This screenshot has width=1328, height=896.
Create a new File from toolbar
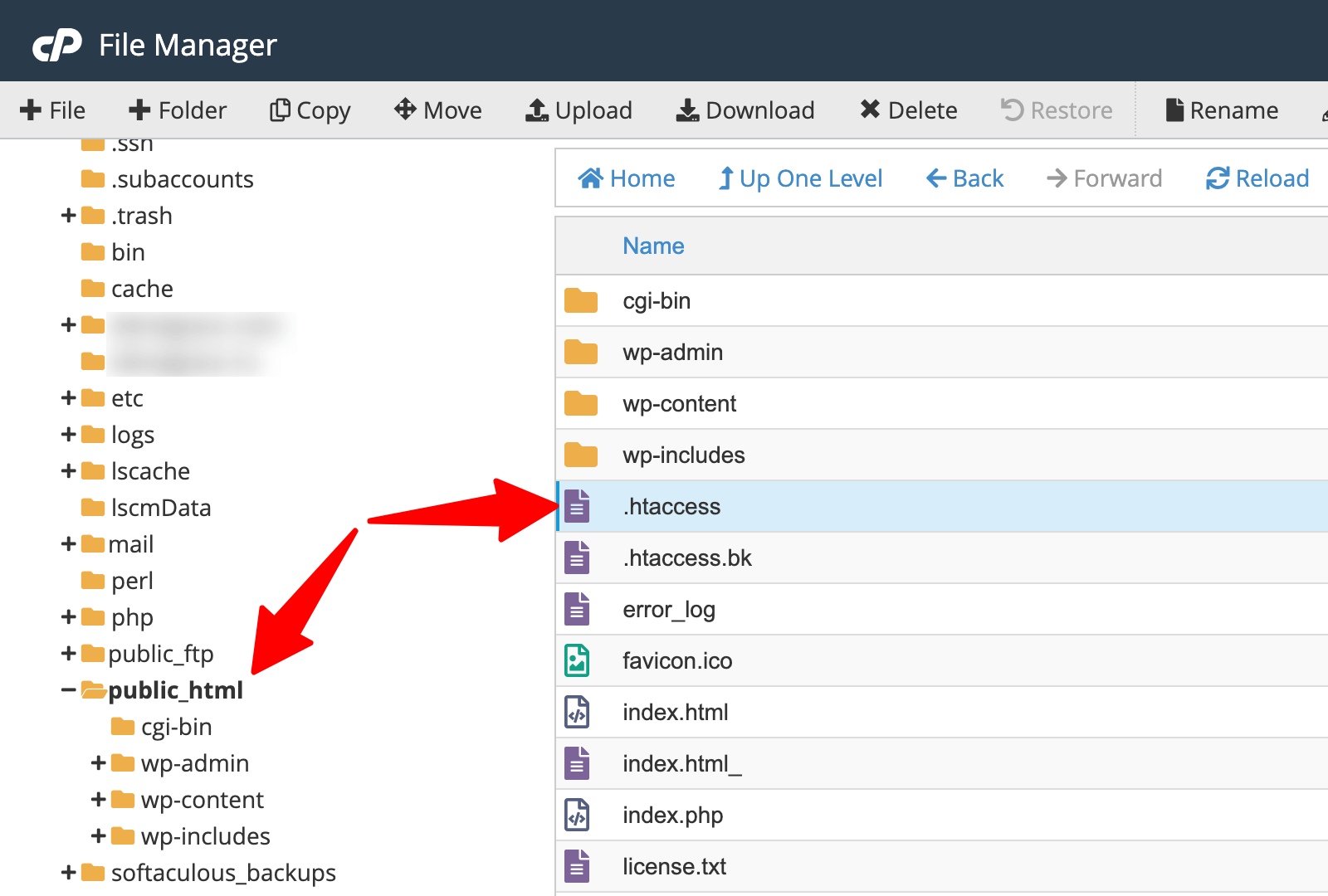click(x=52, y=110)
